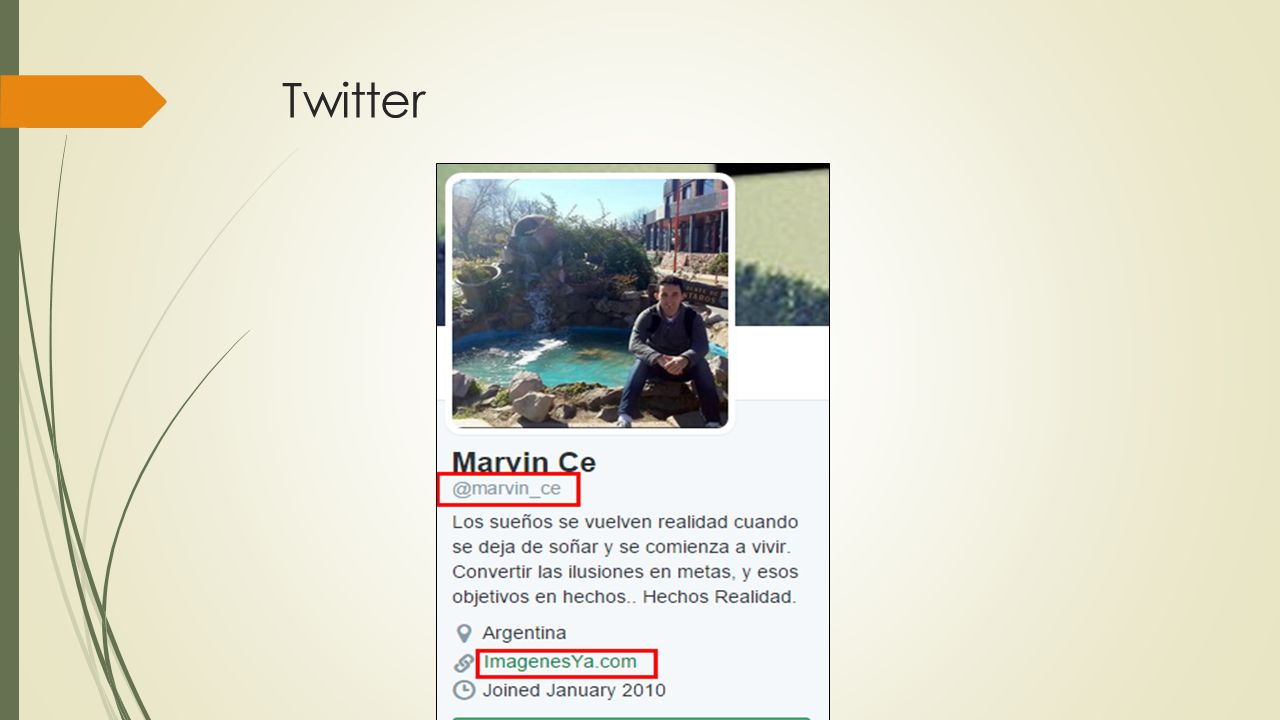Click the chain link icon beside ImagenesYa.com
Image resolution: width=1280 pixels, height=720 pixels.
tap(464, 662)
